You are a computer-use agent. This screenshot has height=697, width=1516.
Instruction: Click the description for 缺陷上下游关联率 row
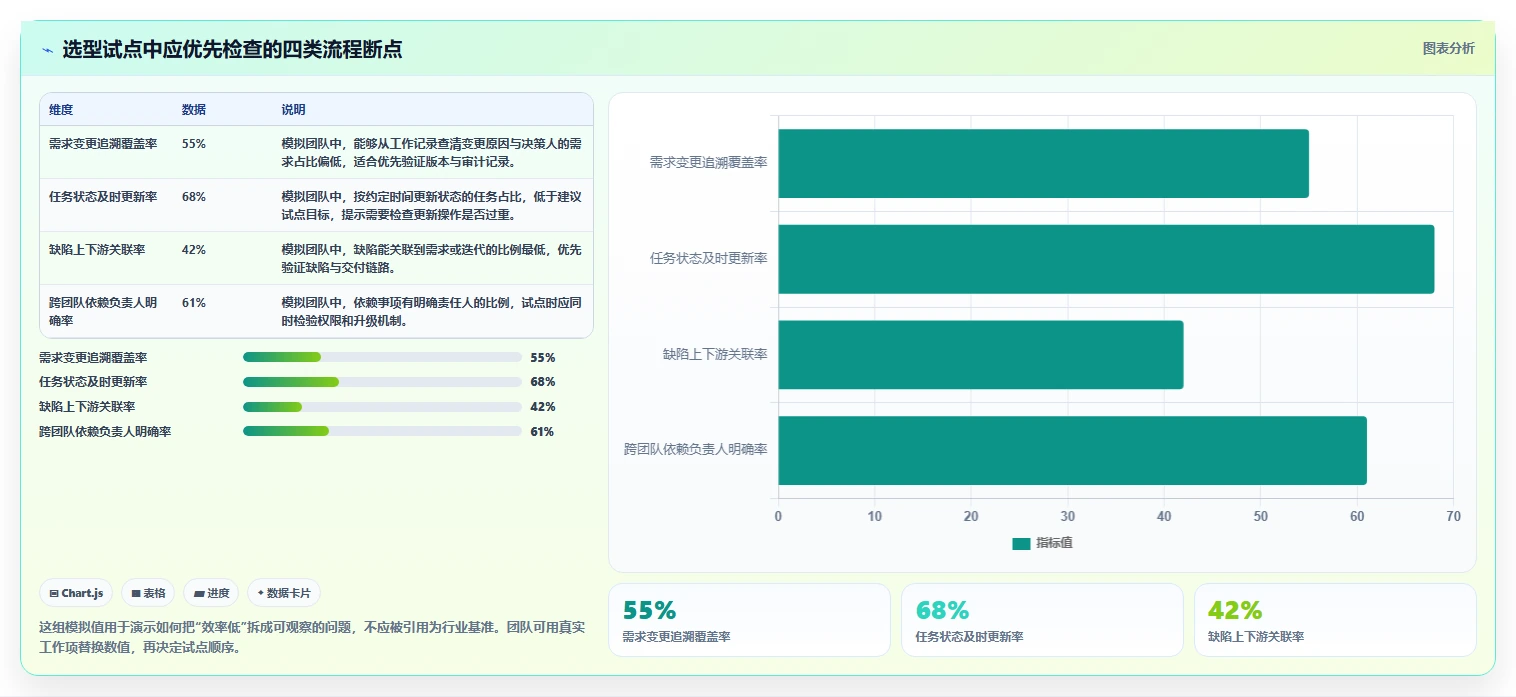pos(431,258)
